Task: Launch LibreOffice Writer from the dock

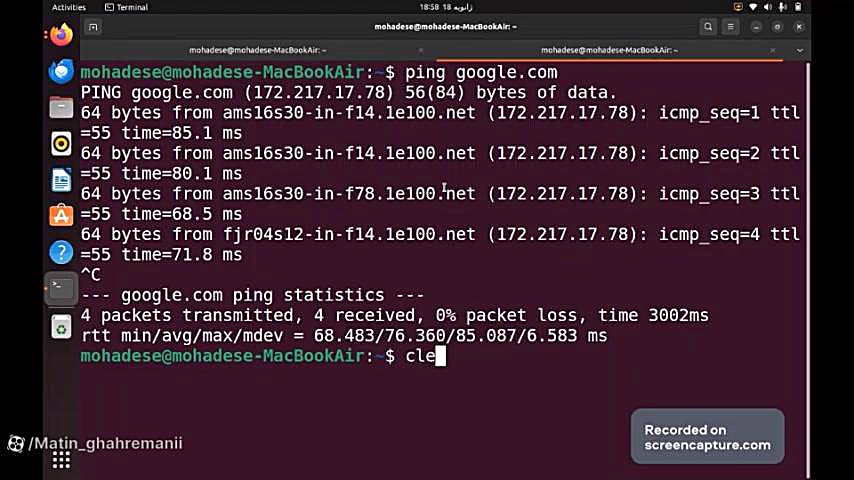Action: tap(61, 180)
